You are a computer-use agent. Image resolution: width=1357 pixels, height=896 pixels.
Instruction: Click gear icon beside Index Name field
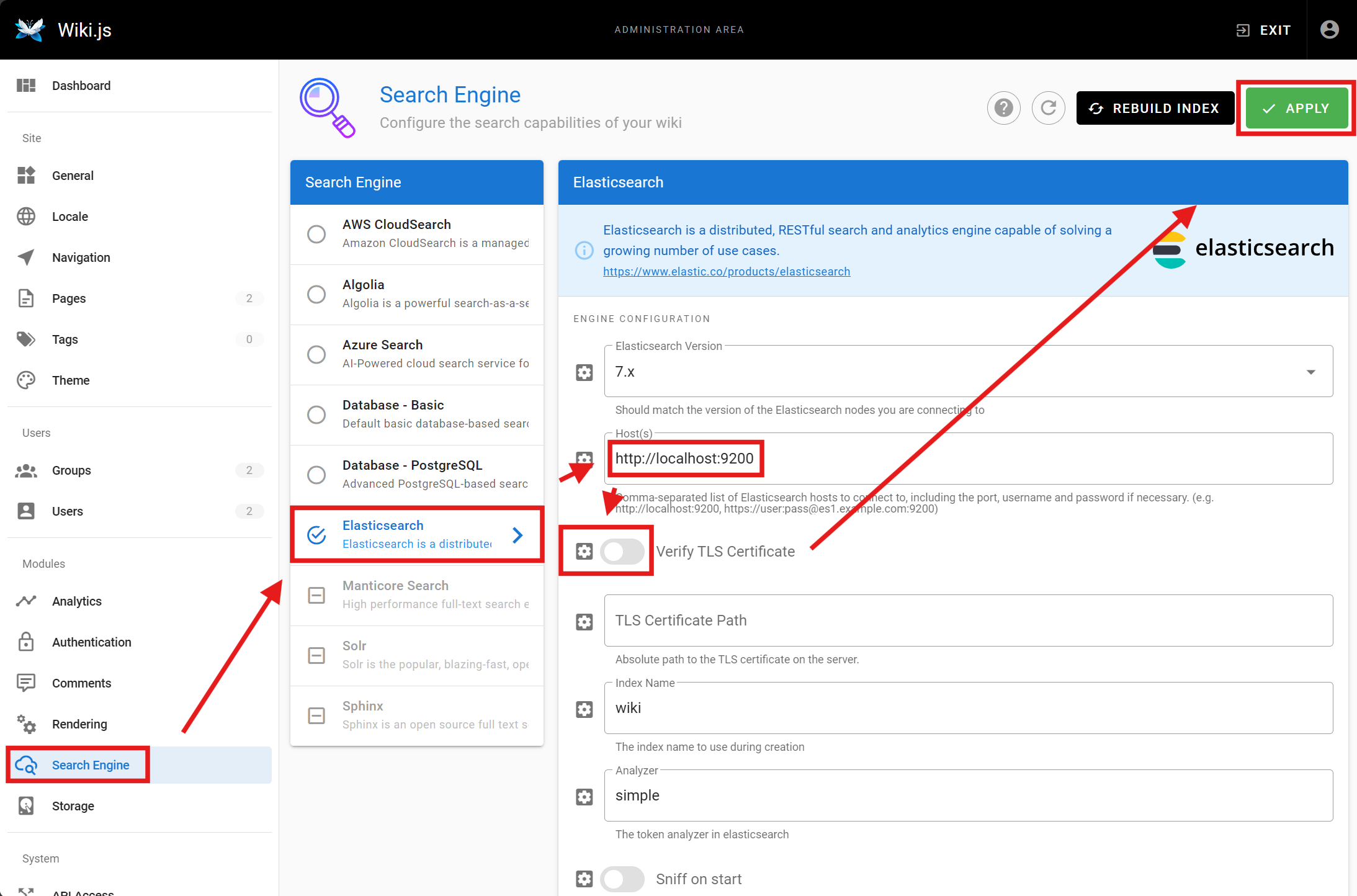pos(584,709)
